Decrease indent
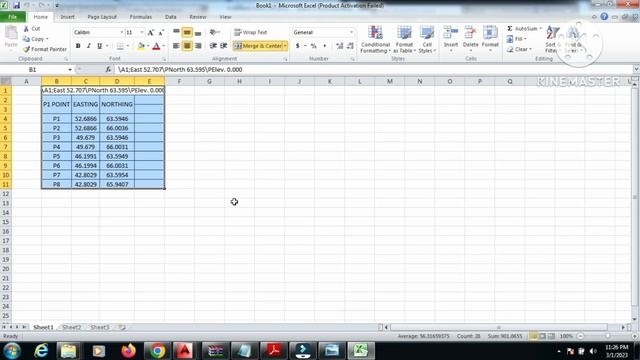This screenshot has height=360, width=640. point(213,46)
